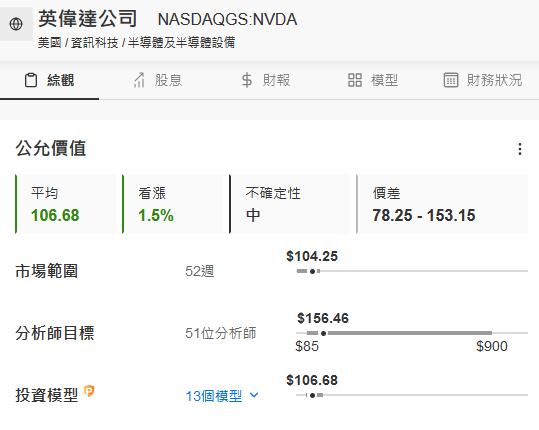Viewport: 539px width, 430px height.
Task: Open the three-dot menu in 公允價值
Action: tap(520, 149)
